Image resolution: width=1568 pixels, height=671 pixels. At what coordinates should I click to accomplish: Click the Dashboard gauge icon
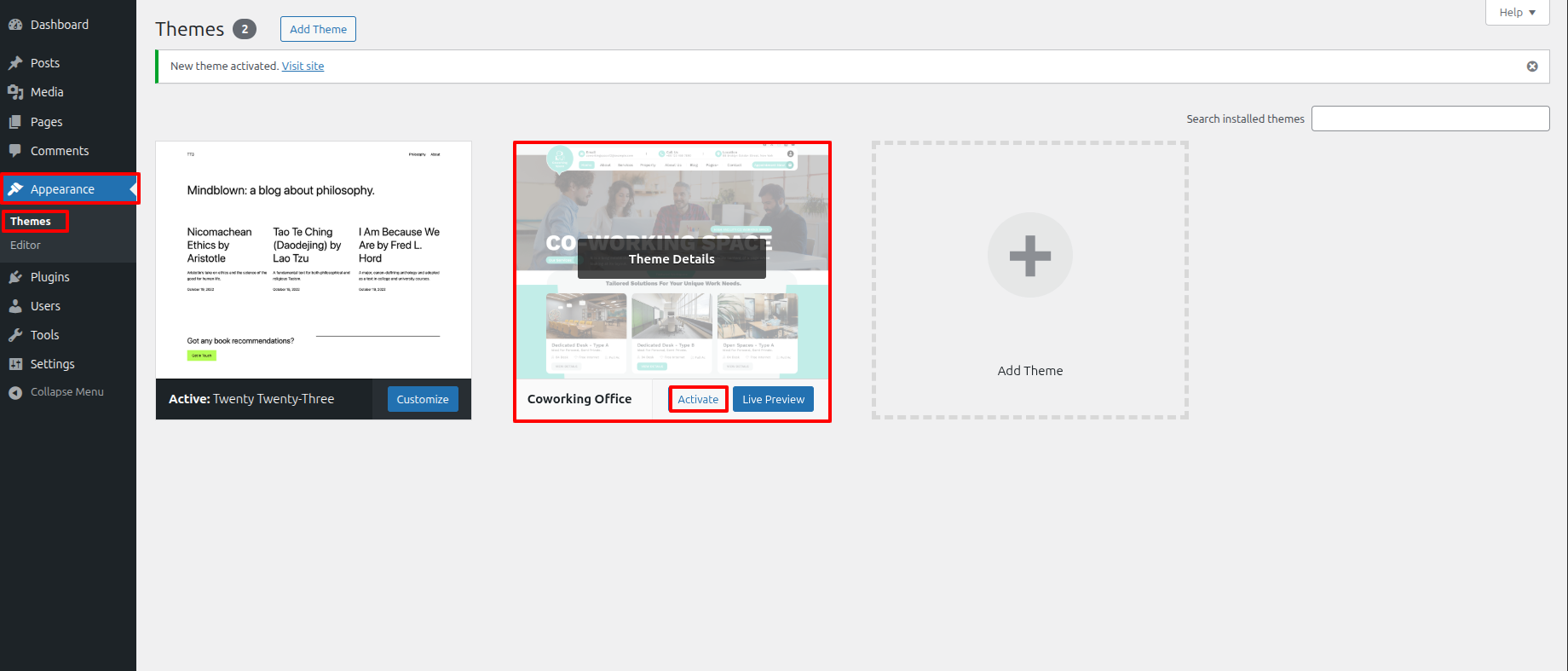coord(15,25)
